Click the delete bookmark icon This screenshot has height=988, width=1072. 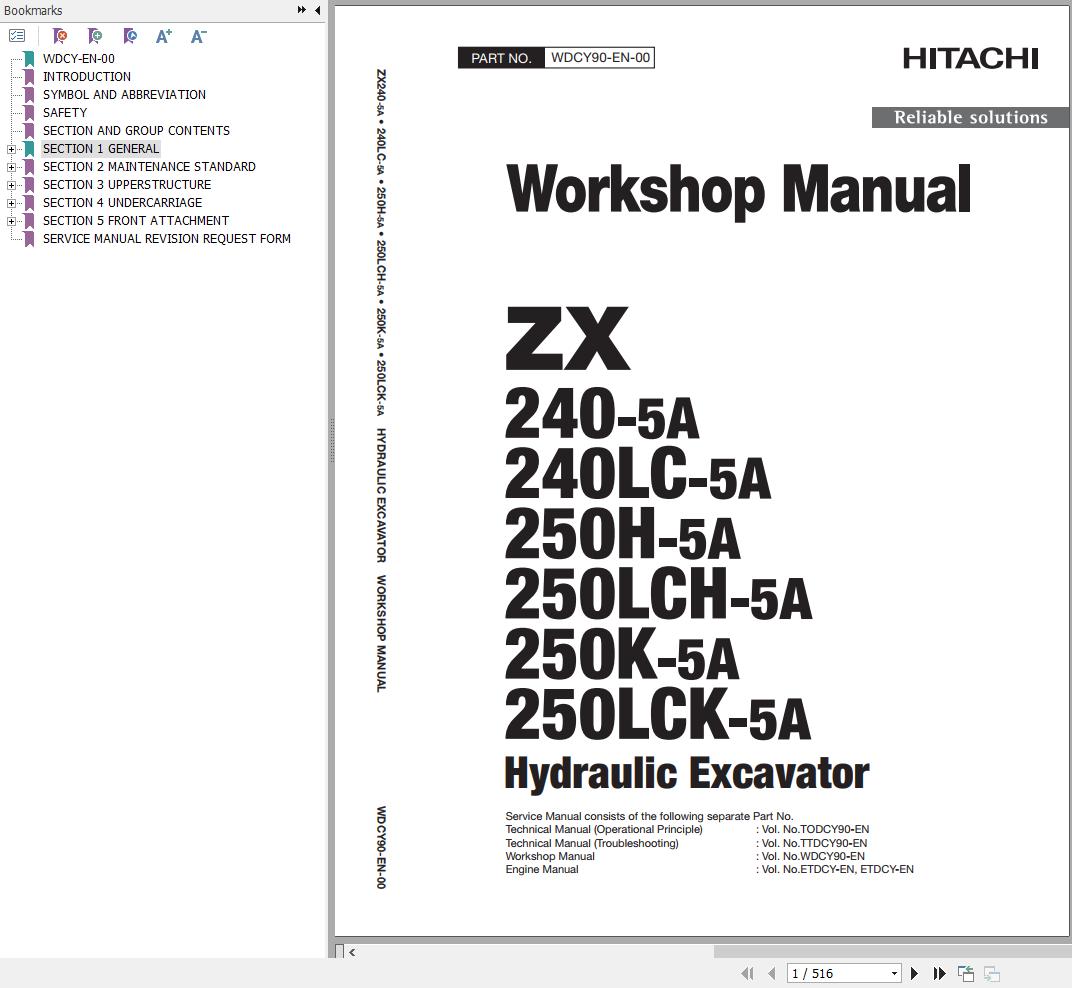(x=60, y=36)
